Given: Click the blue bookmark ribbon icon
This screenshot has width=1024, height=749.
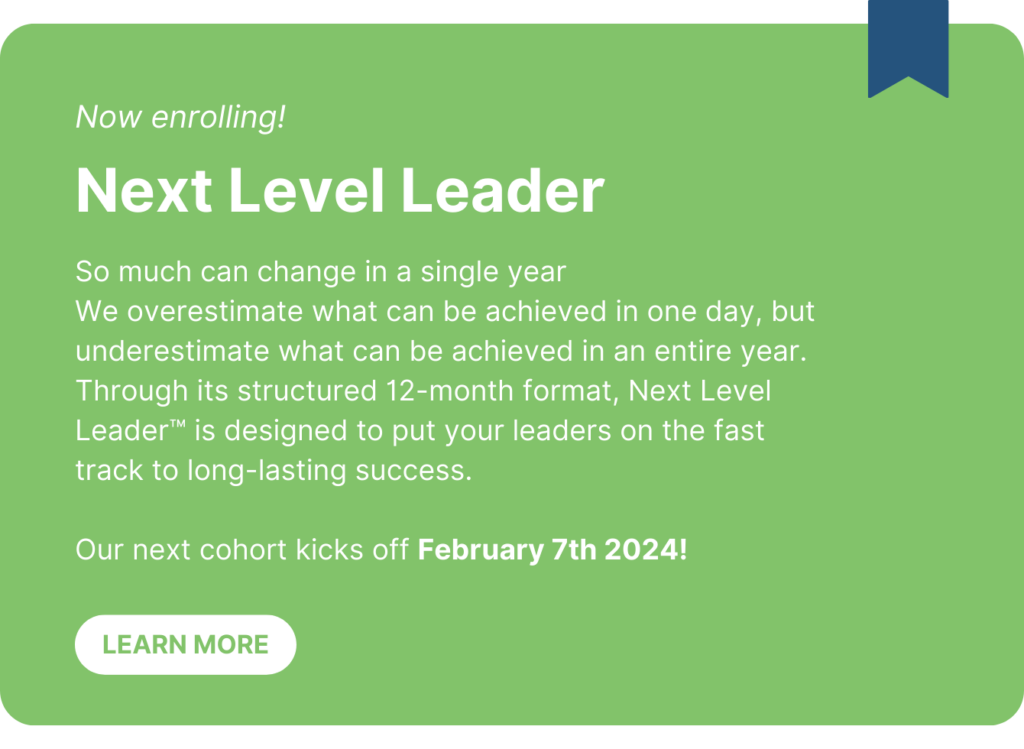Looking at the screenshot, I should click(908, 45).
